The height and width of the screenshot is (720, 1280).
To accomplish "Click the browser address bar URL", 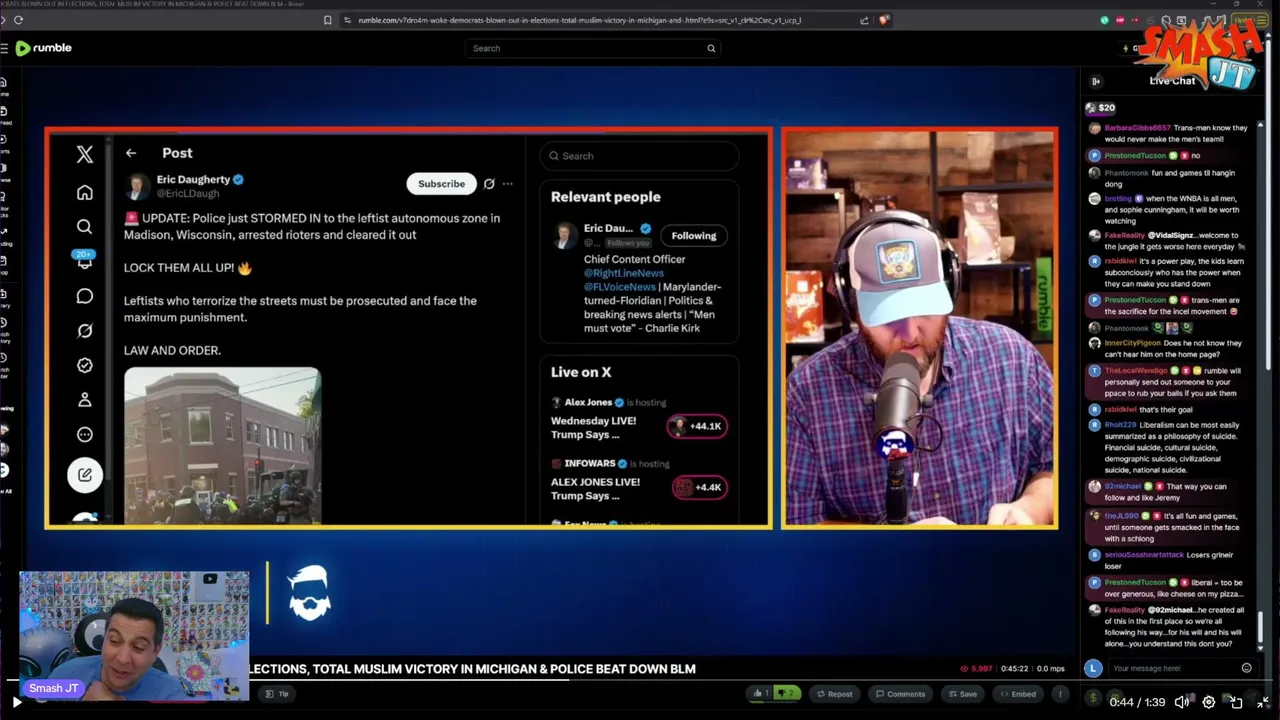I will click(x=580, y=20).
